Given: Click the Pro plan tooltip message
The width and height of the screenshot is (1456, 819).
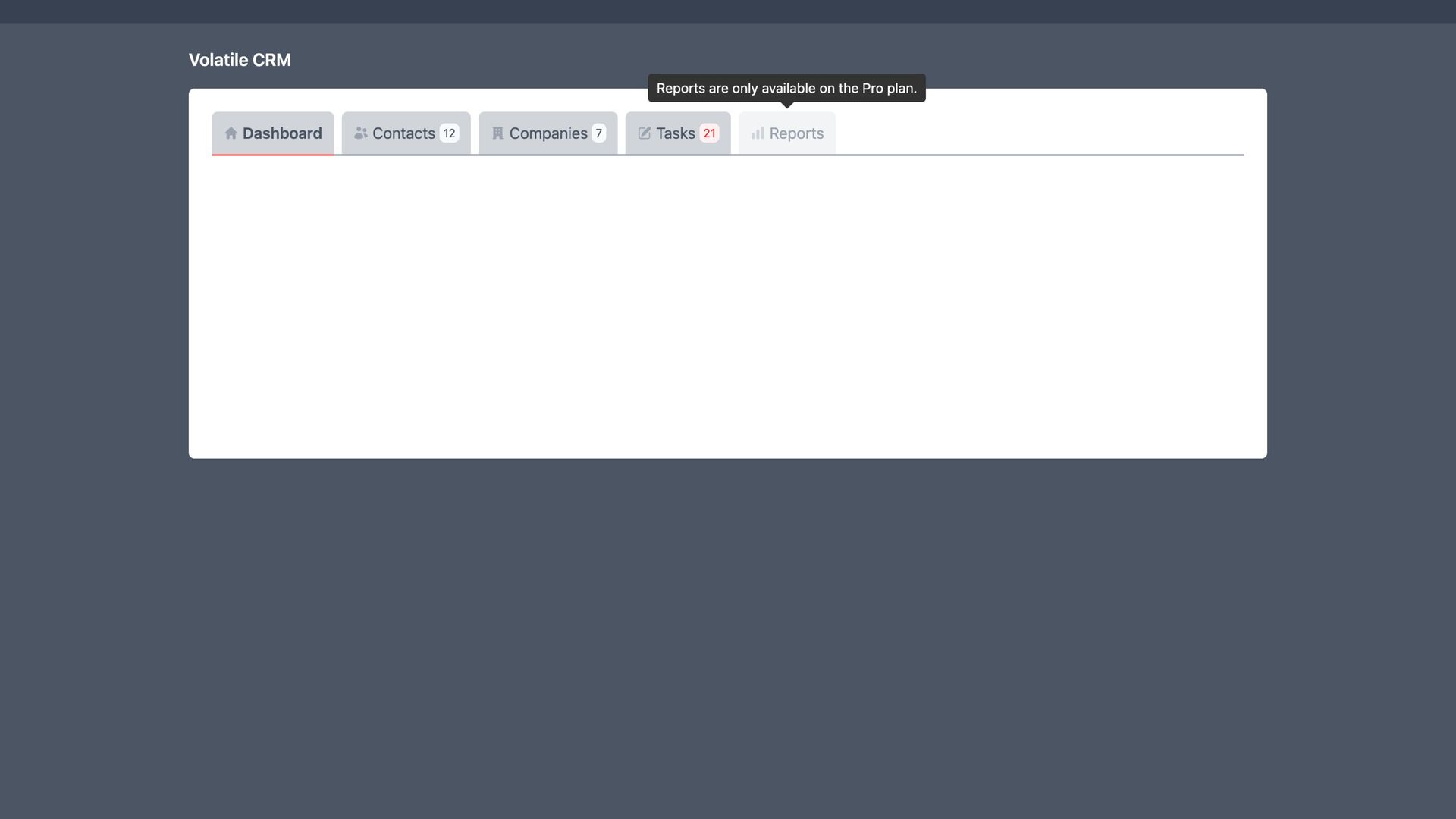Looking at the screenshot, I should 786,89.
